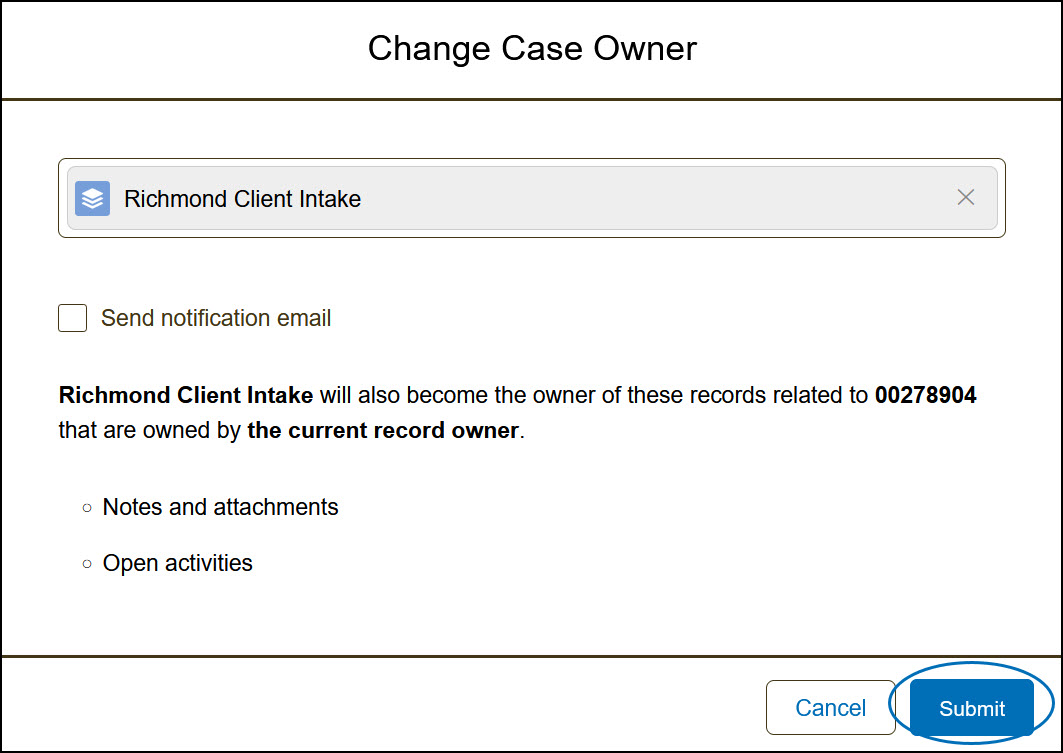Select the Richmond Client Intake owner pill
The height and width of the screenshot is (753, 1063).
tap(532, 198)
